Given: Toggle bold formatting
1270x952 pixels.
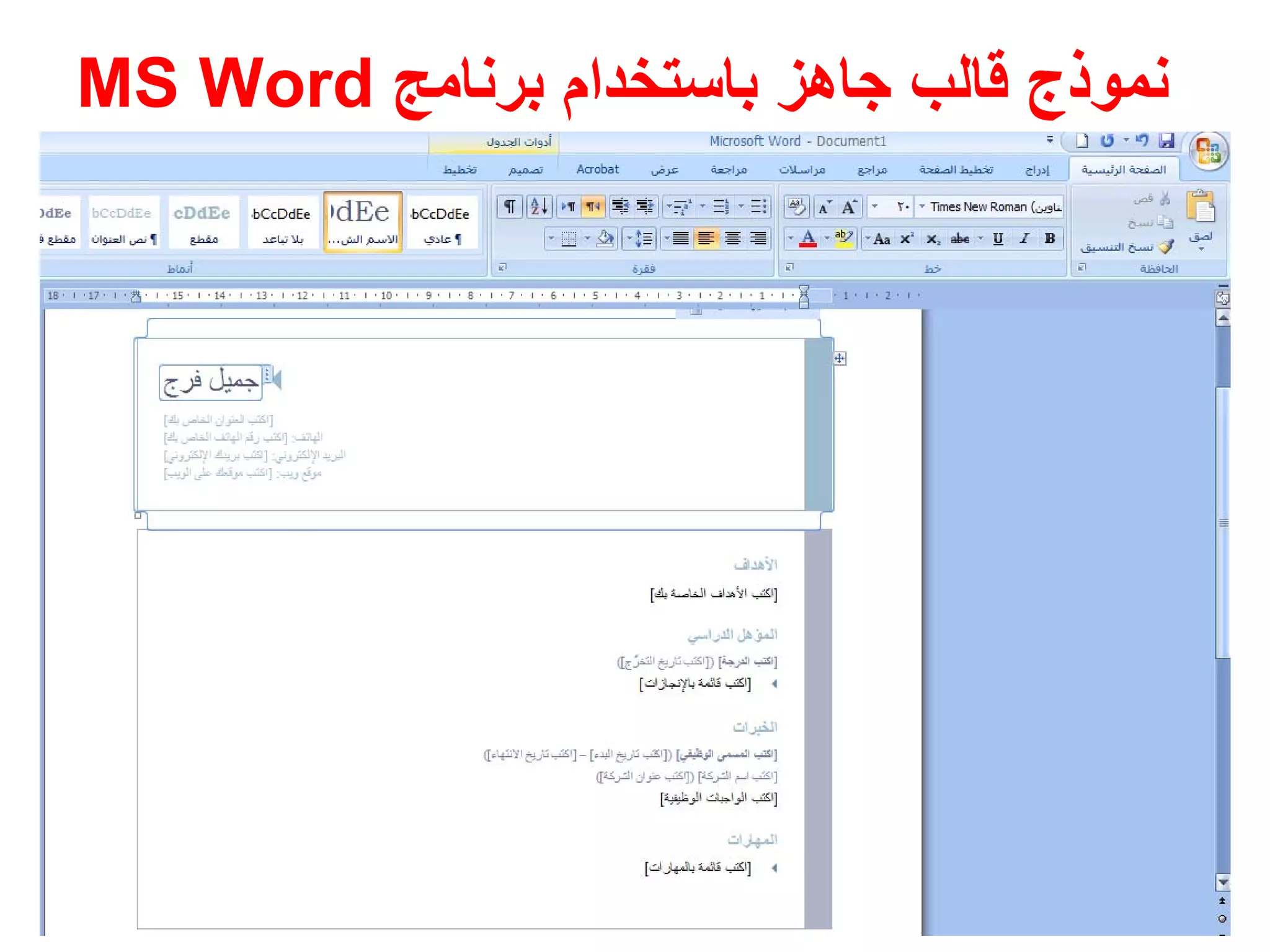Looking at the screenshot, I should (x=1049, y=239).
